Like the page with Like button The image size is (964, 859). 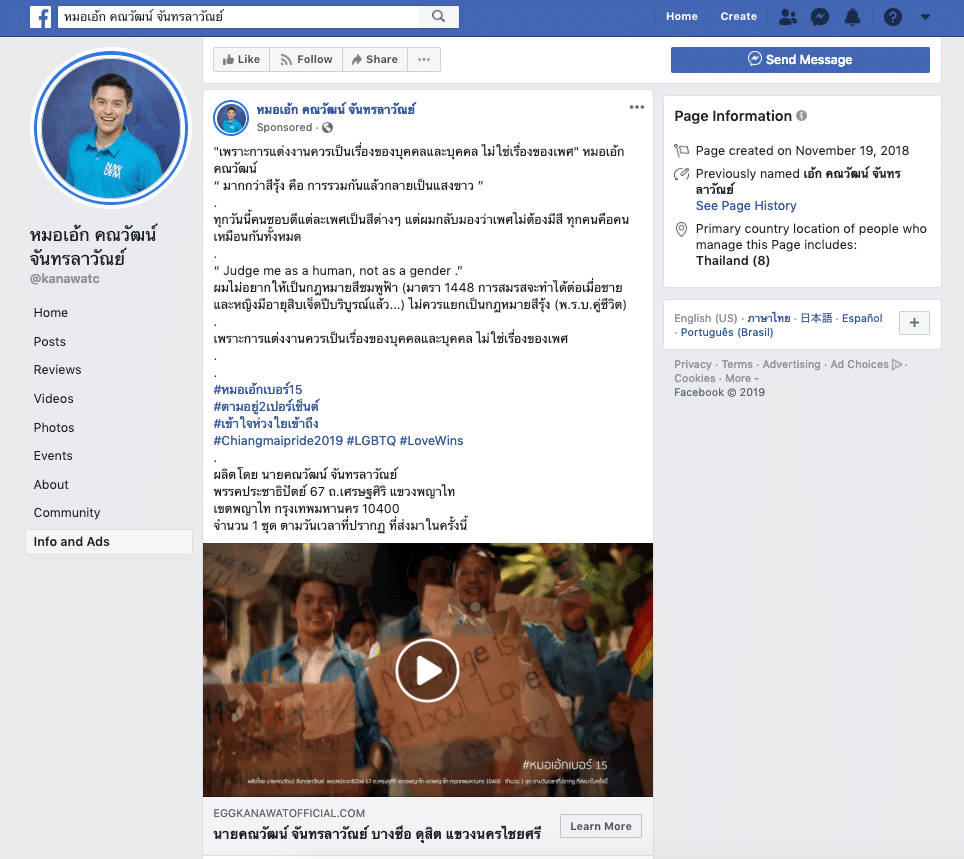click(x=240, y=60)
